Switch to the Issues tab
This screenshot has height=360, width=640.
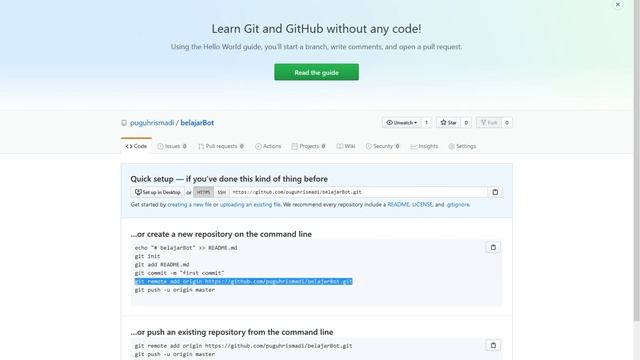pyautogui.click(x=172, y=146)
